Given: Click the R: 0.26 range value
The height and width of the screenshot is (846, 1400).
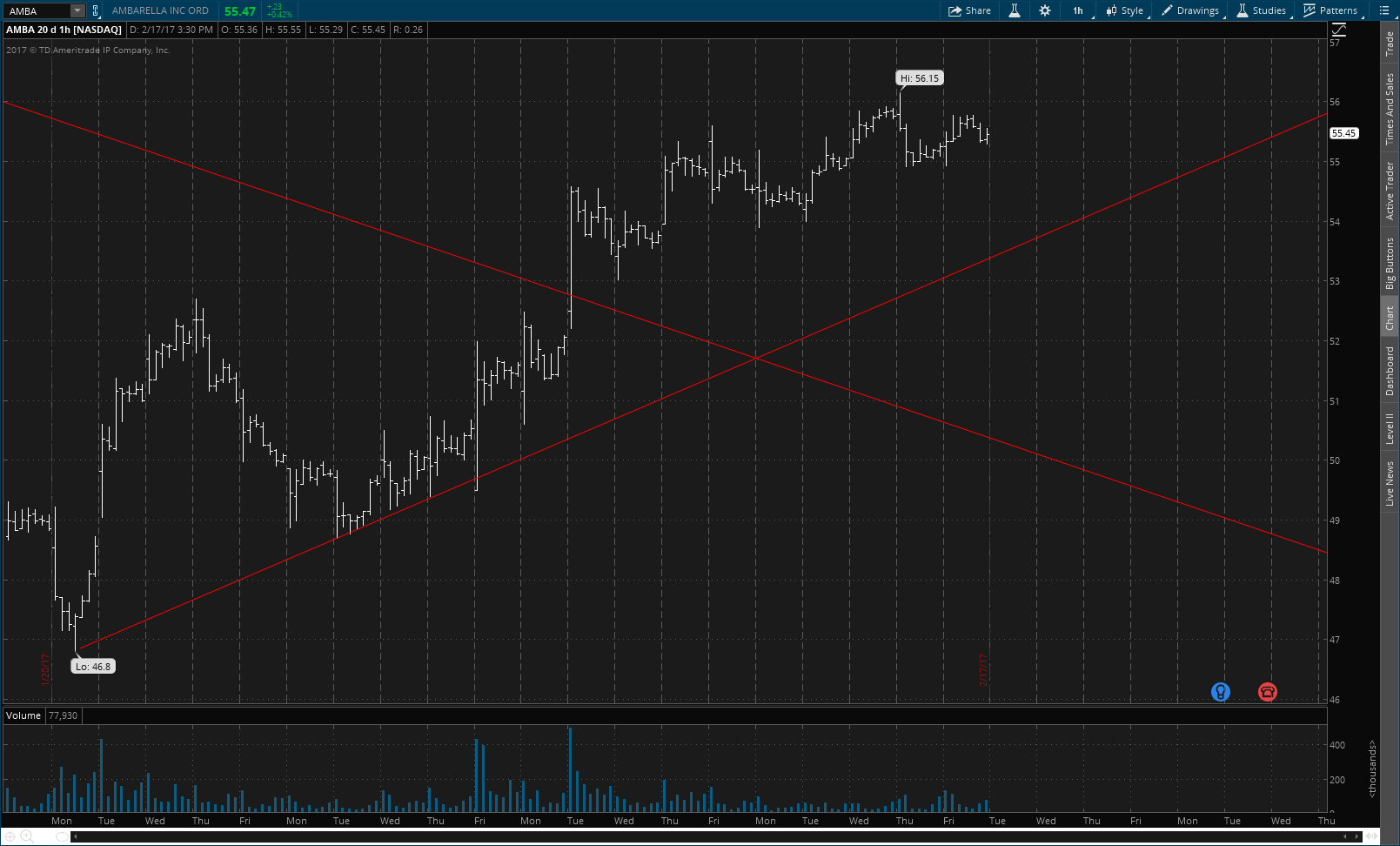Looking at the screenshot, I should point(408,30).
